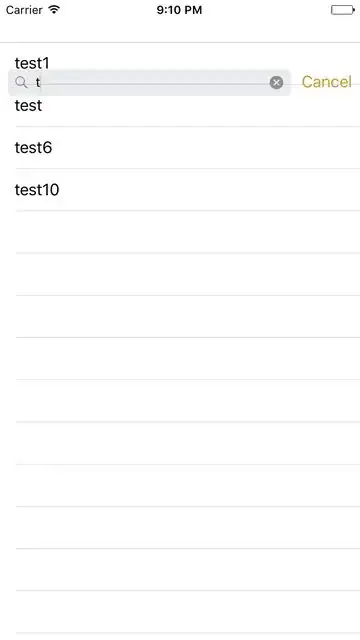360x640 pixels.
Task: Choose the test6 search result
Action: 180,148
